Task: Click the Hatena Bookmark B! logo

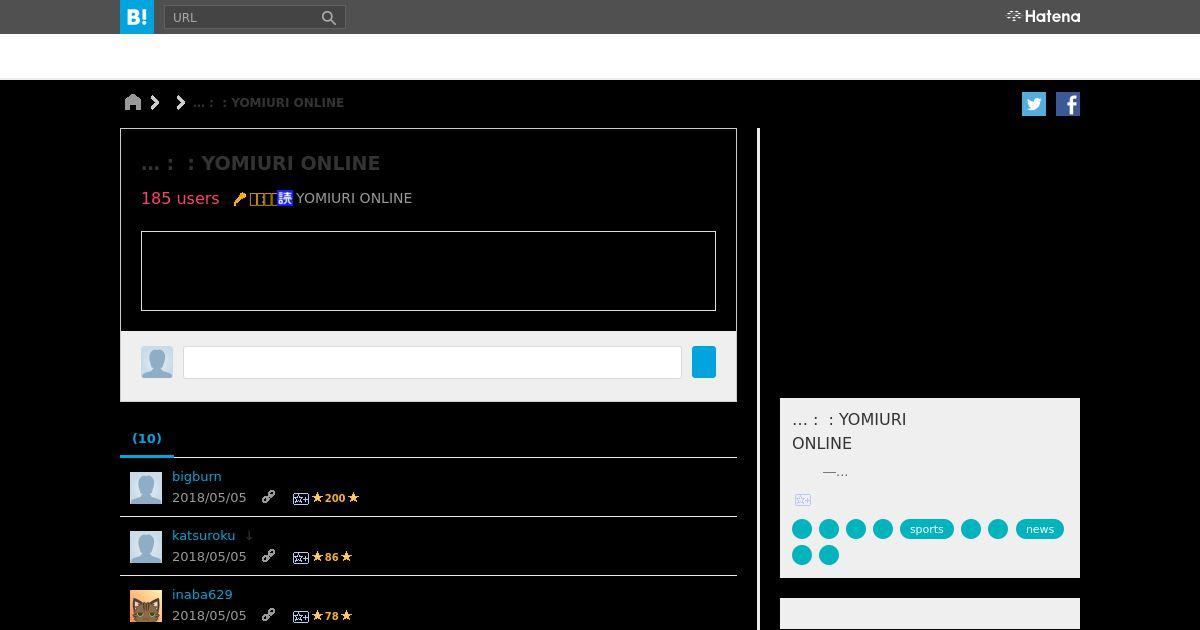Action: pyautogui.click(x=137, y=17)
